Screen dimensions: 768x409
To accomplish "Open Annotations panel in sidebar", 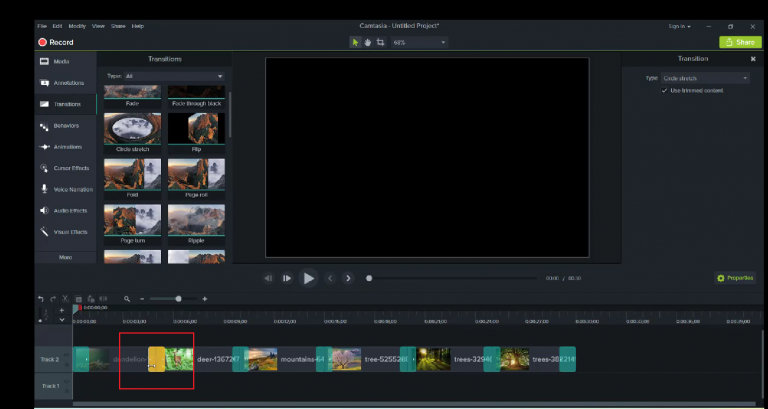I will pyautogui.click(x=66, y=83).
